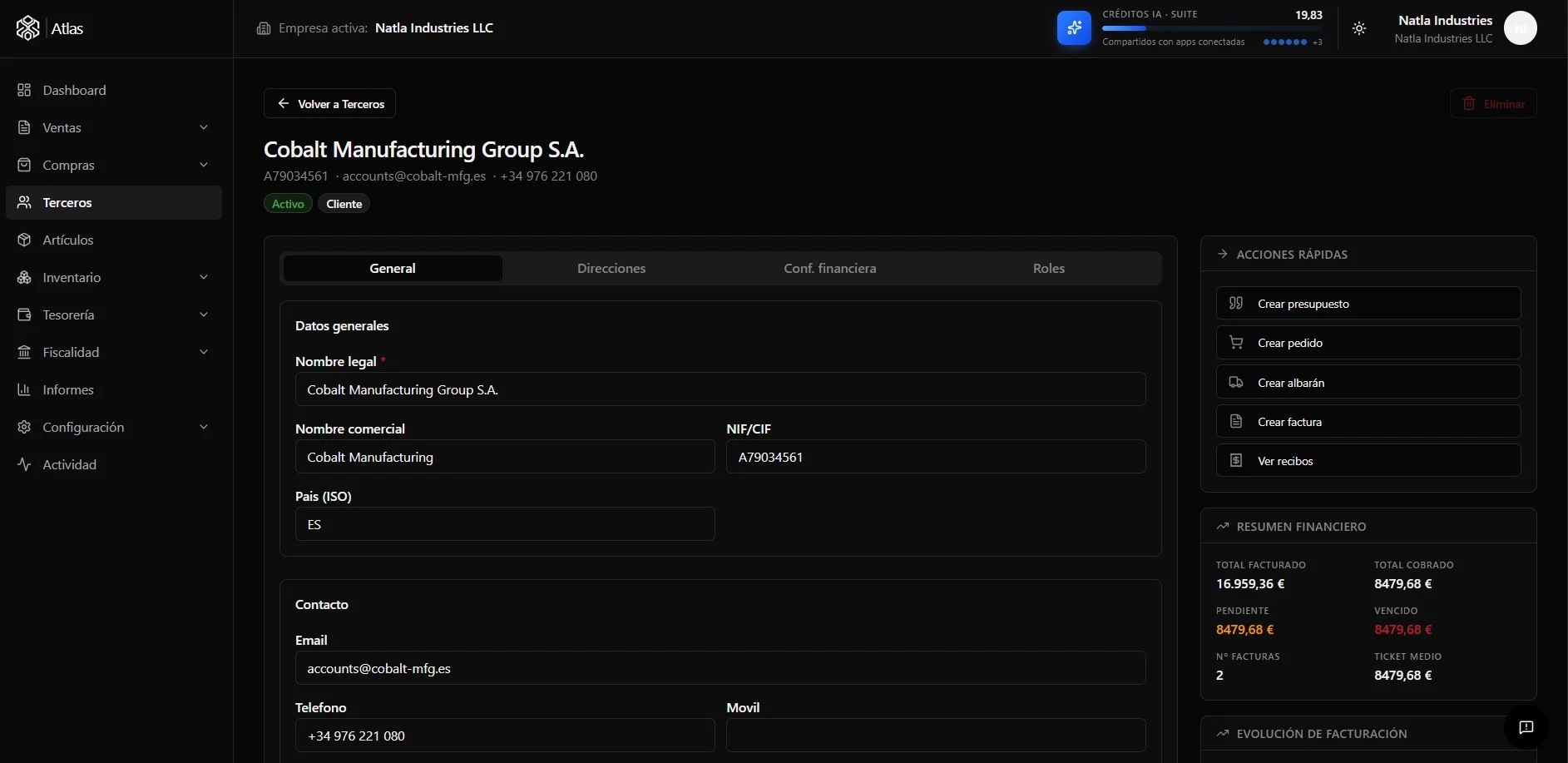Click the Eliminar button
Image resolution: width=1568 pixels, height=763 pixels.
1493,104
